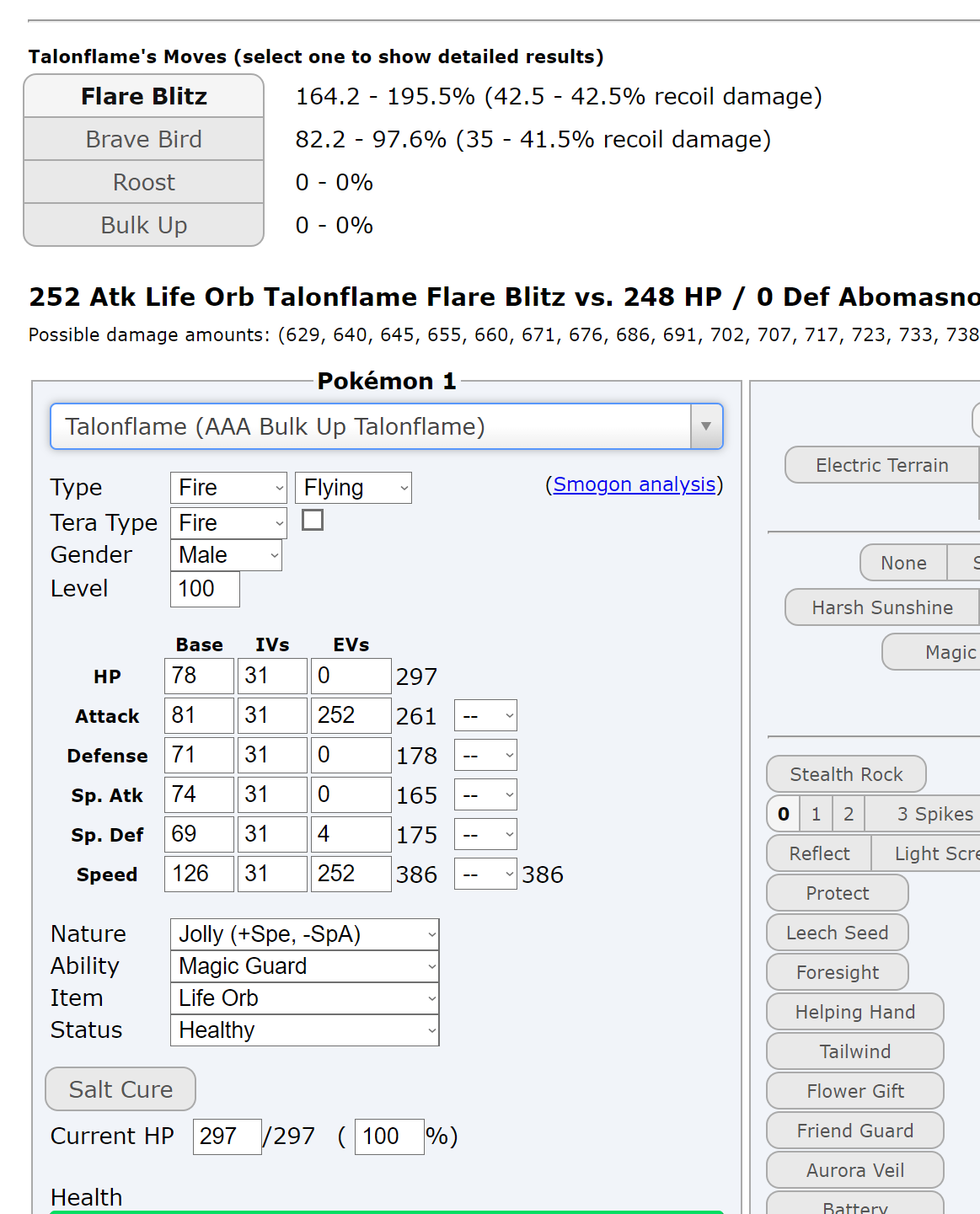Screen dimensions: 980x1214
Task: Toggle the Salt Cure button
Action: [x=120, y=1089]
